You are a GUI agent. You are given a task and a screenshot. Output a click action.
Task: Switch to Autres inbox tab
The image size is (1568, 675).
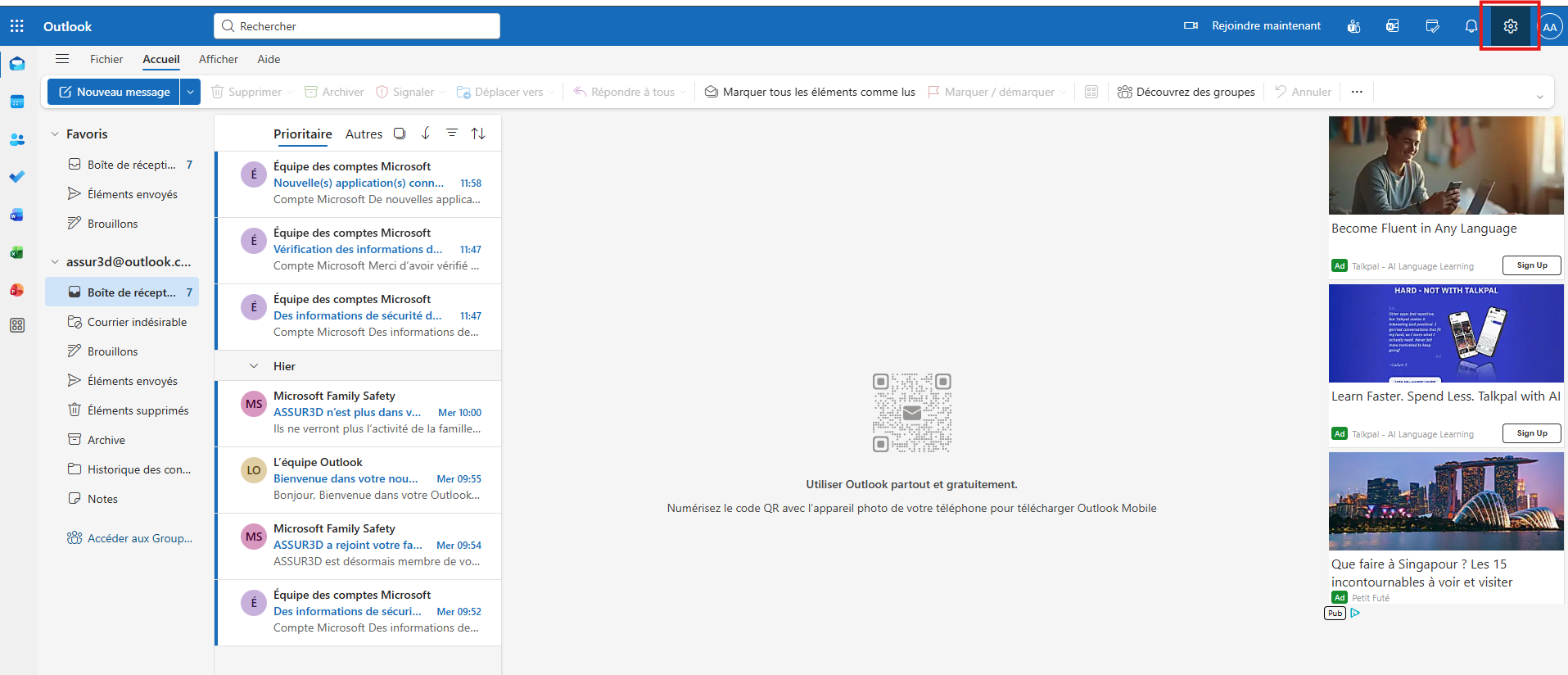tap(364, 134)
